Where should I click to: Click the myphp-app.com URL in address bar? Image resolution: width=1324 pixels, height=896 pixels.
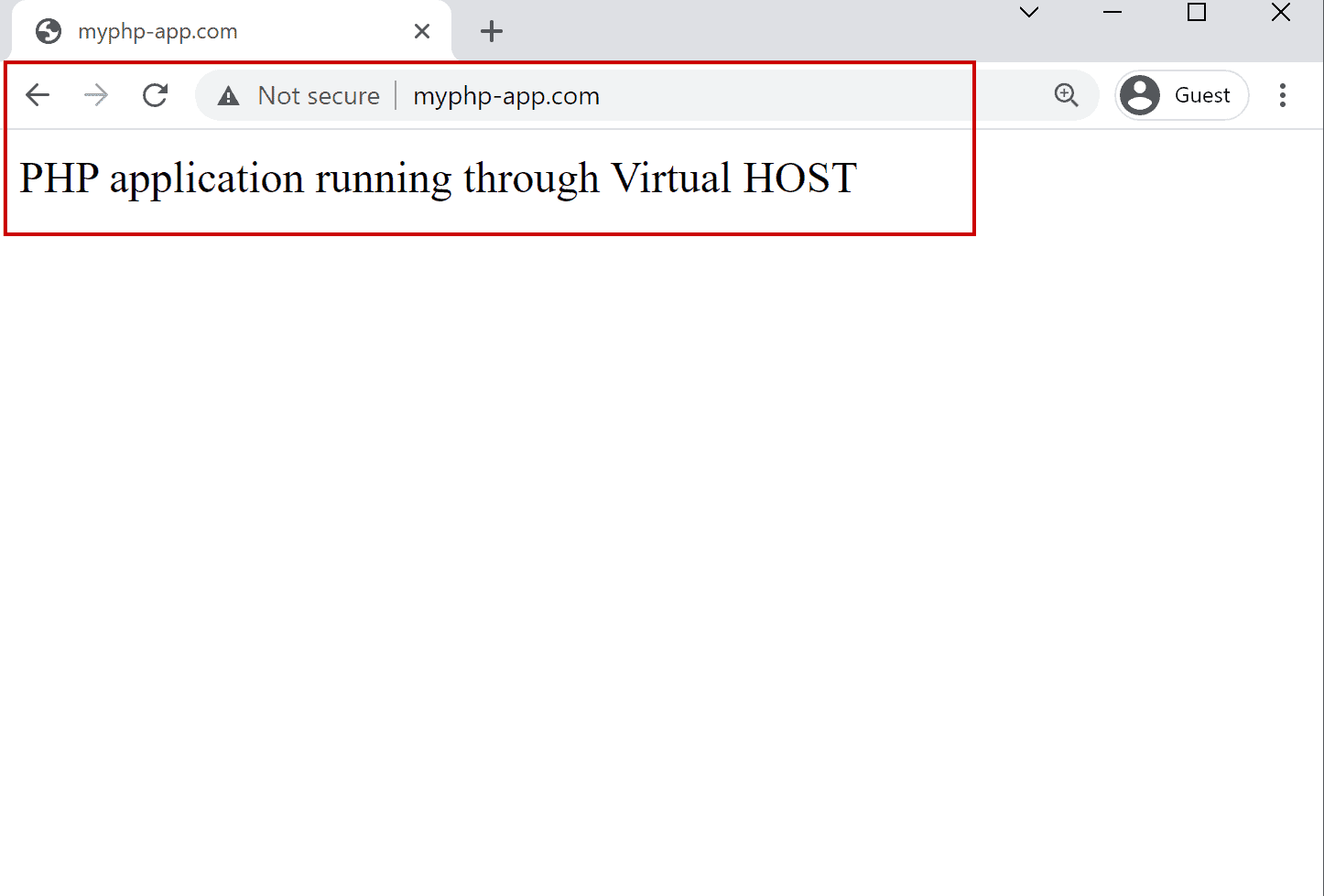click(506, 96)
